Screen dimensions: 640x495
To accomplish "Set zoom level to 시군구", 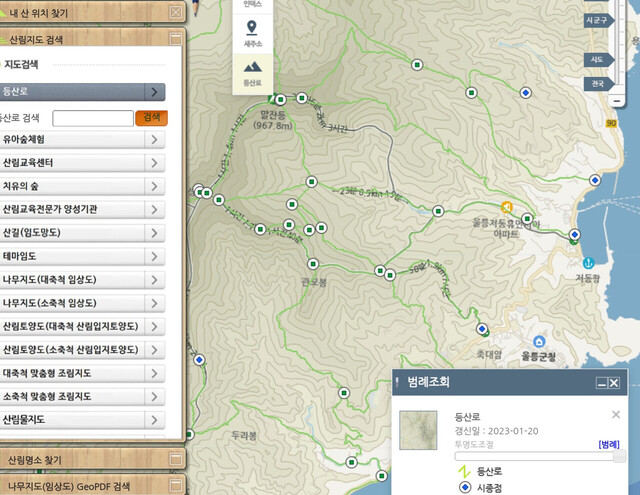I will [598, 20].
